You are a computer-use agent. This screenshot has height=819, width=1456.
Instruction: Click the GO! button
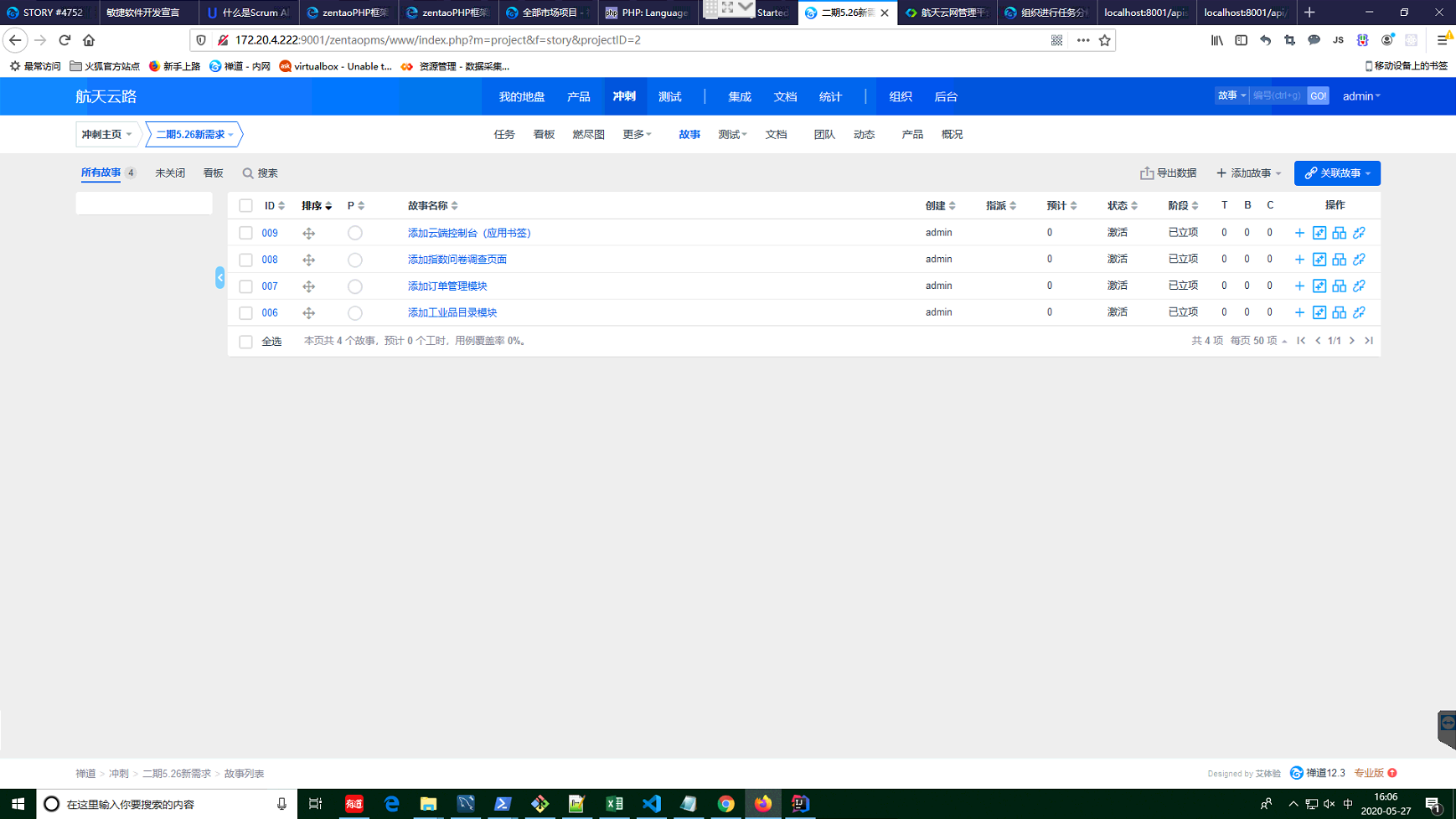[1318, 96]
